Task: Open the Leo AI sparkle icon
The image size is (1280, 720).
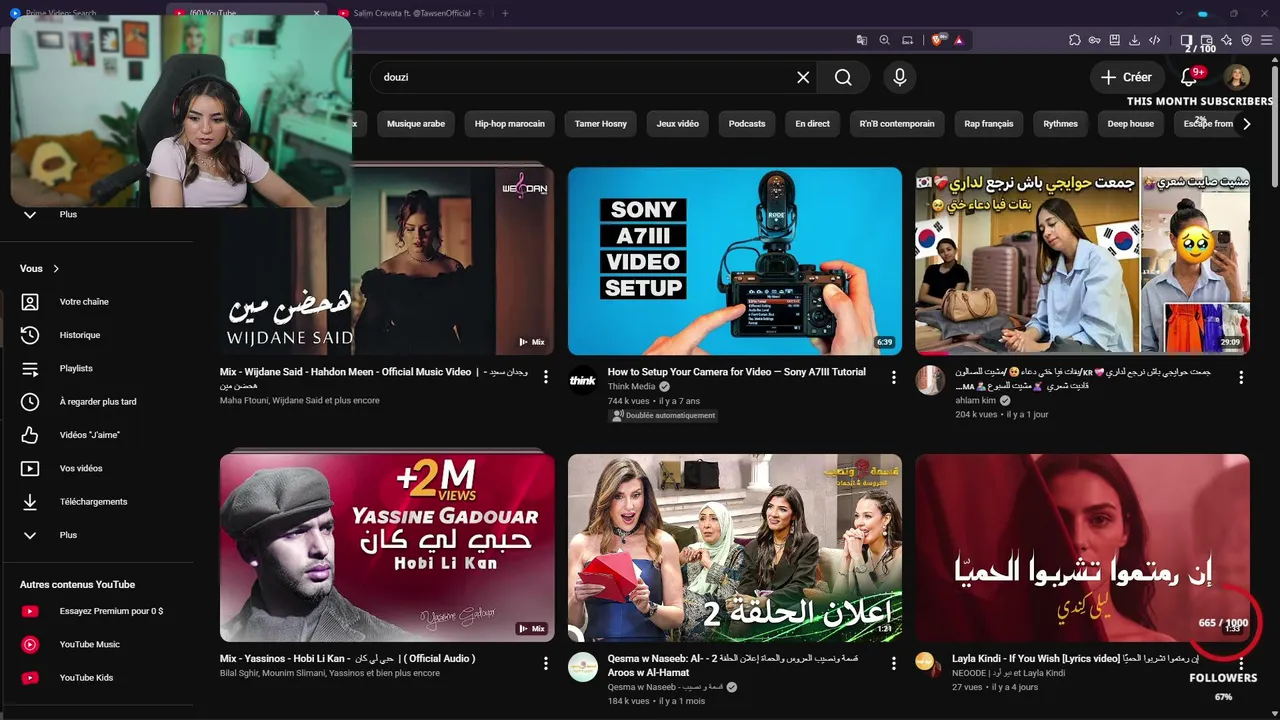Action: (x=1227, y=40)
